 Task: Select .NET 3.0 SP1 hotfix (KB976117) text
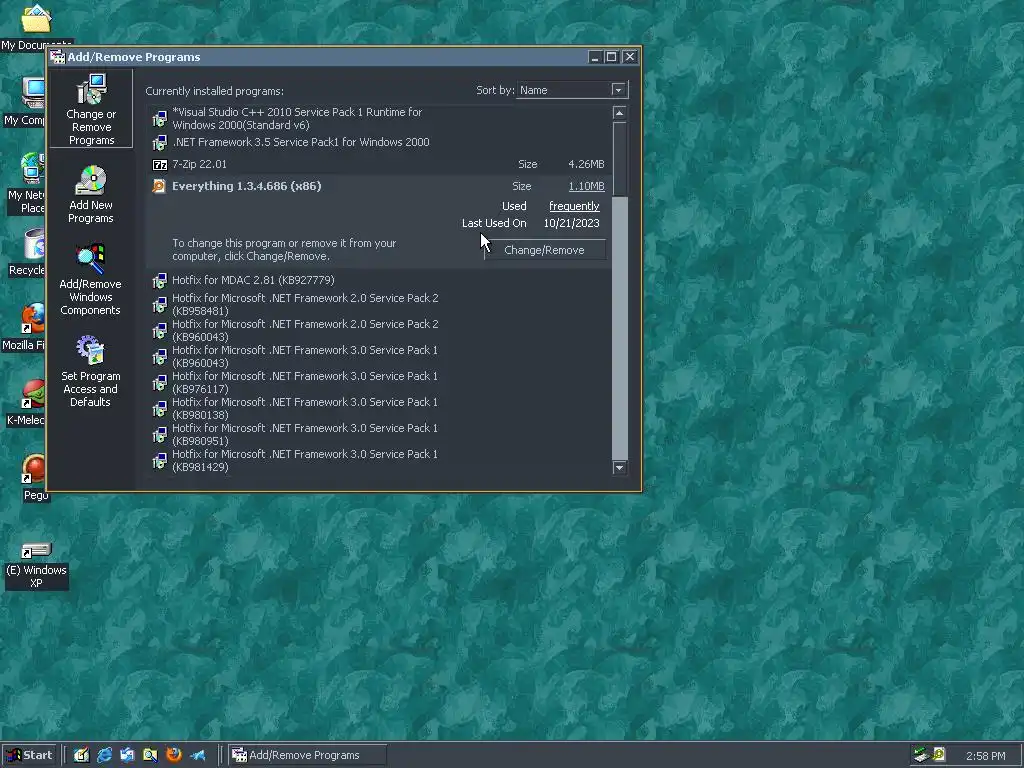305,383
